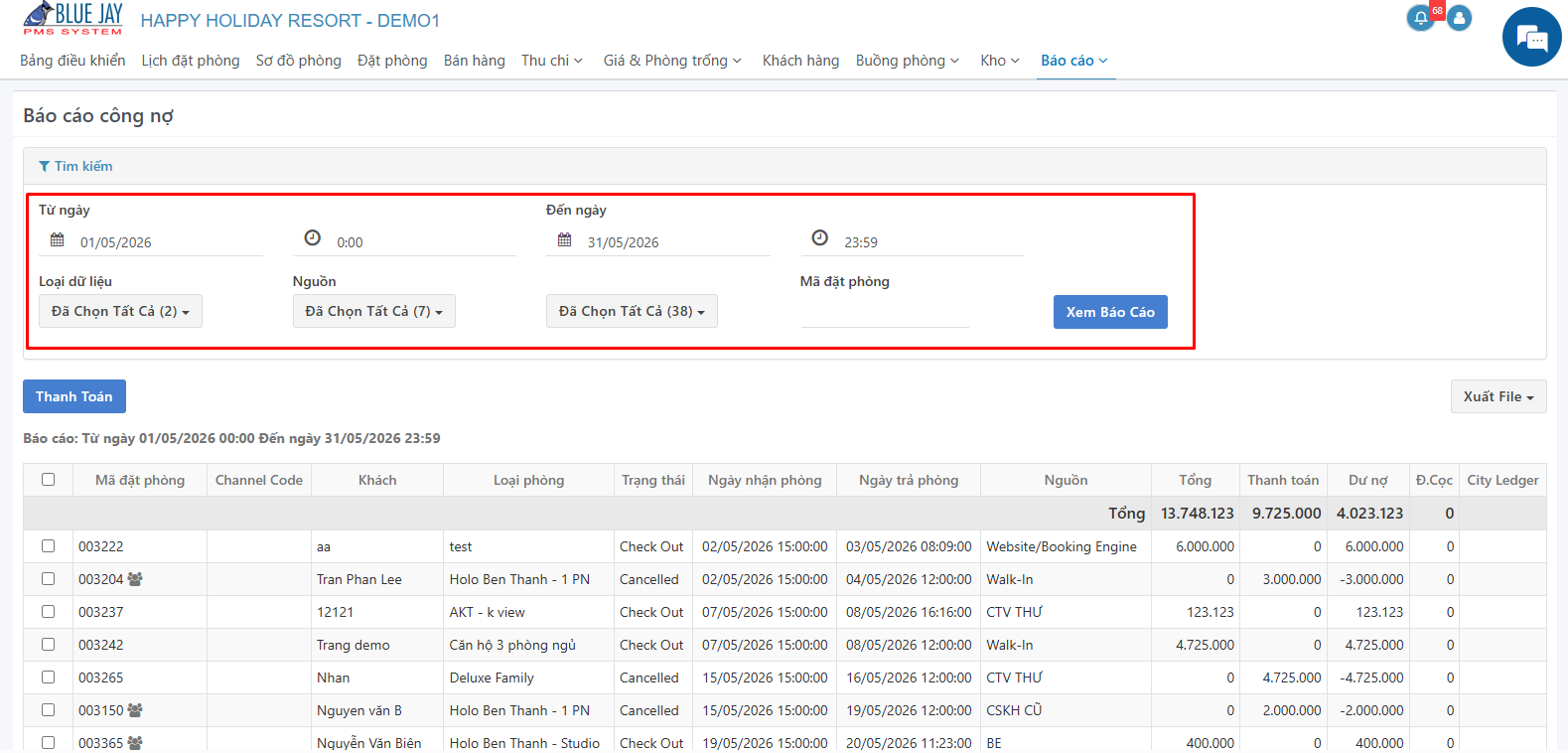This screenshot has height=753, width=1568.
Task: Open Khách hàng
Action: tap(800, 61)
